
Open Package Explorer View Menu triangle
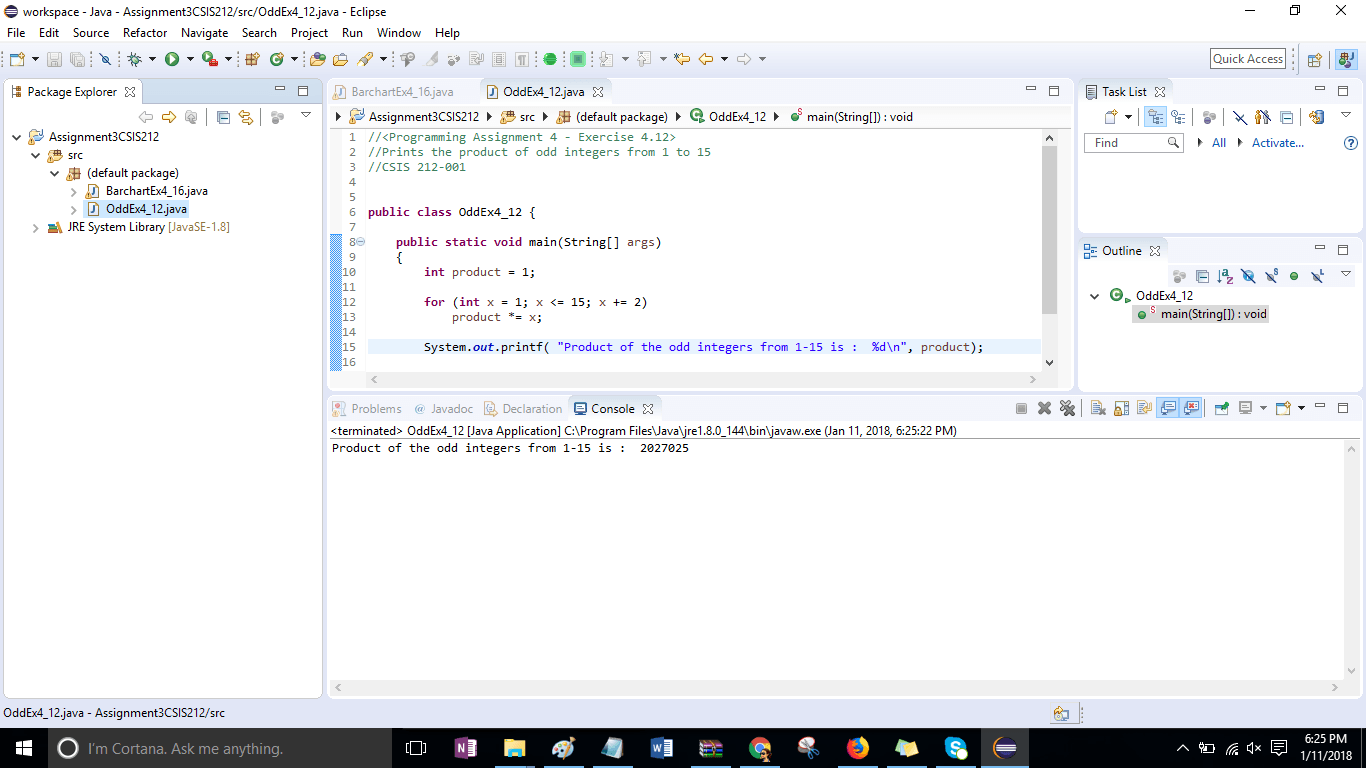click(x=306, y=116)
